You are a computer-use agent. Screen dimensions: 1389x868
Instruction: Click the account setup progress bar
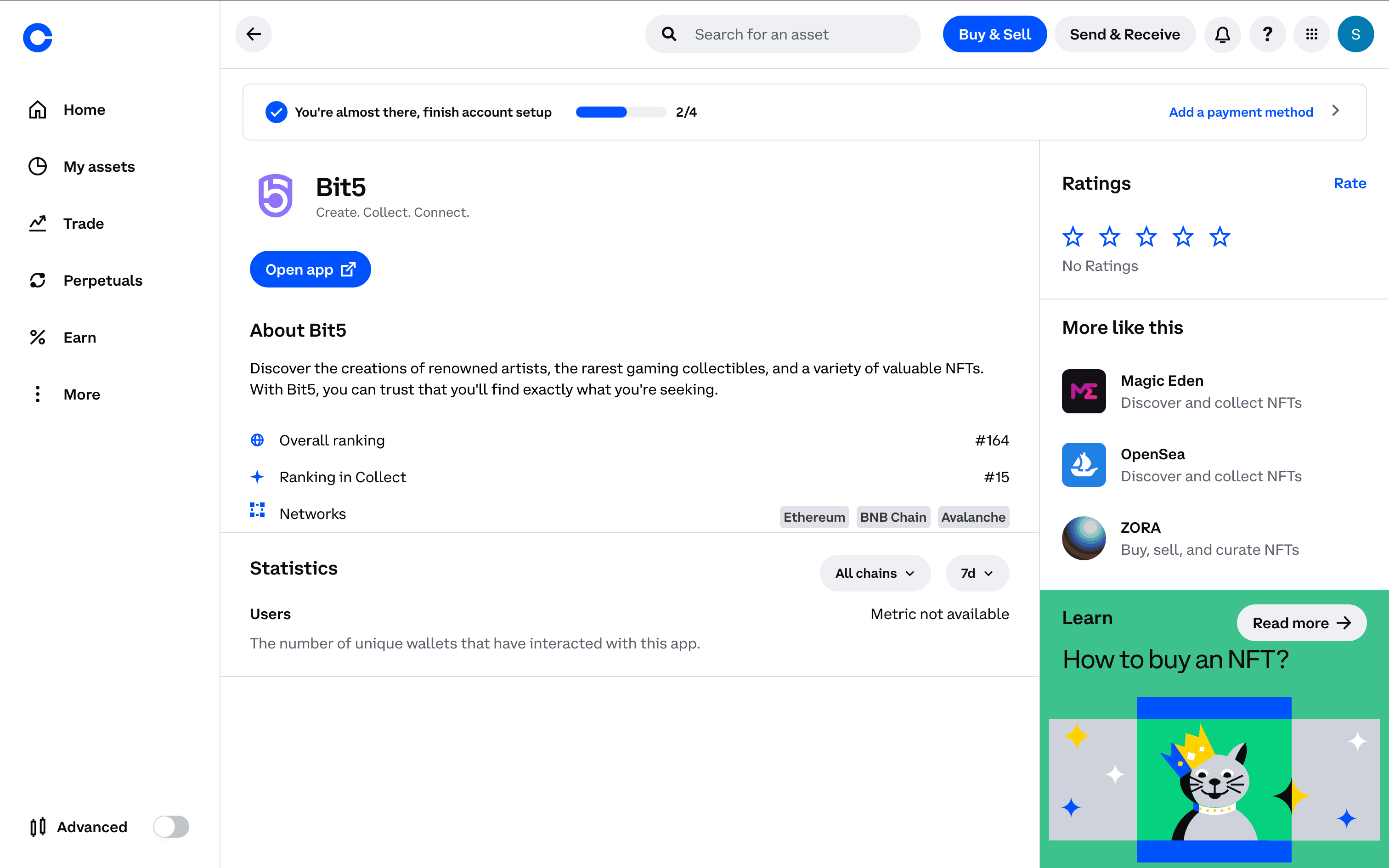tap(621, 112)
